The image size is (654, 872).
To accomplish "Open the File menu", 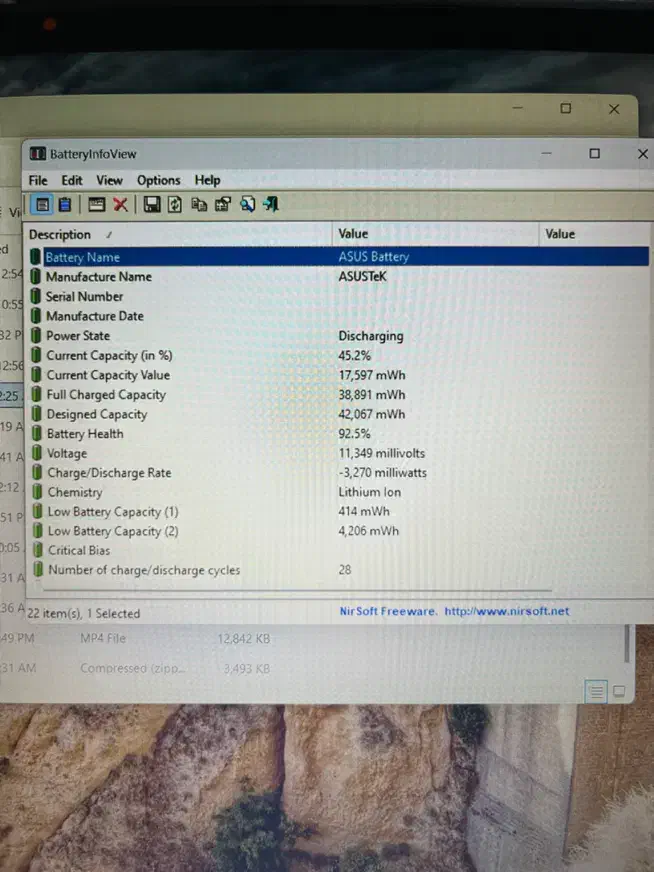I will click(38, 180).
